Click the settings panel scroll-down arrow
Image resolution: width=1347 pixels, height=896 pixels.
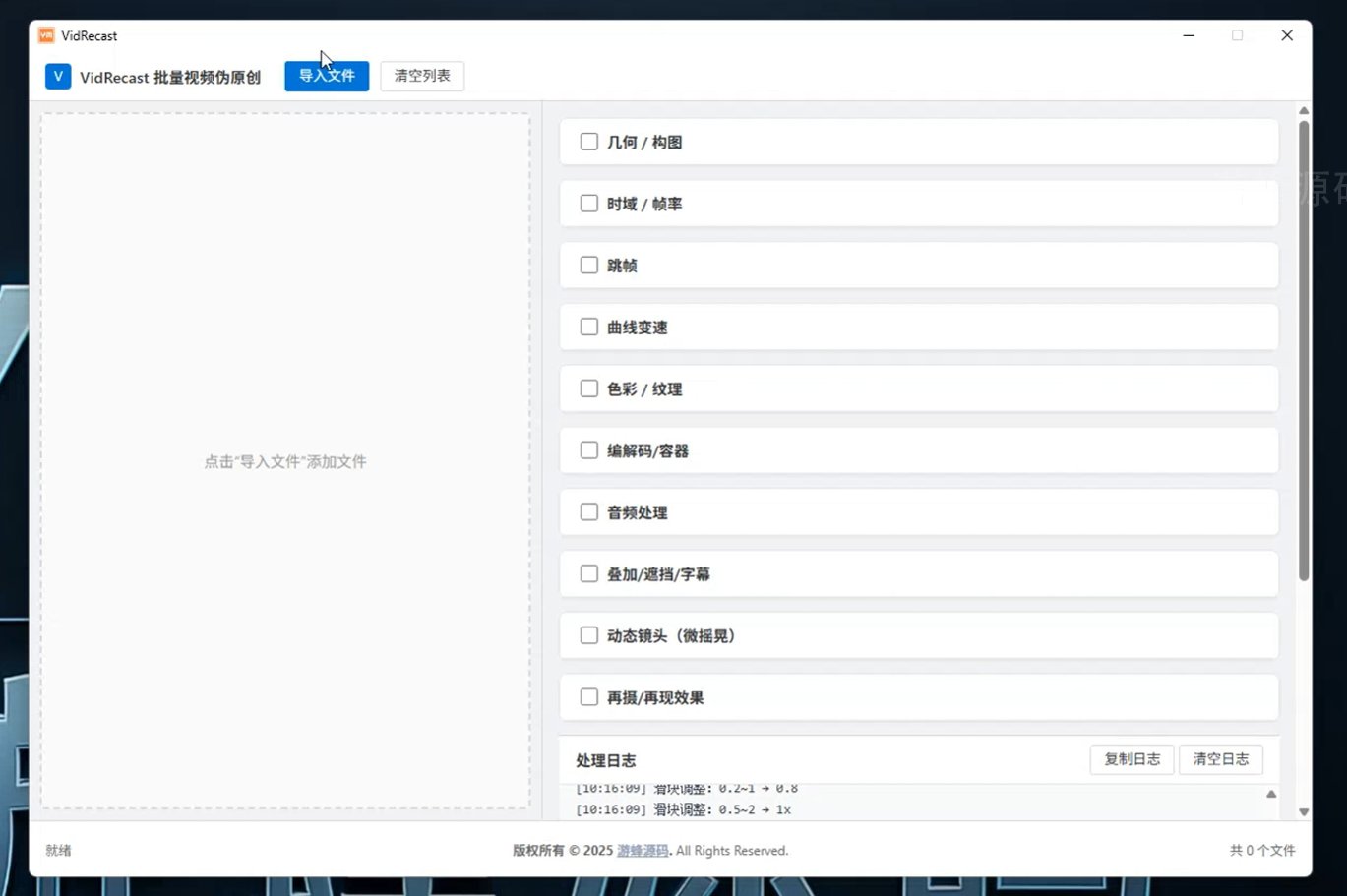[1304, 812]
